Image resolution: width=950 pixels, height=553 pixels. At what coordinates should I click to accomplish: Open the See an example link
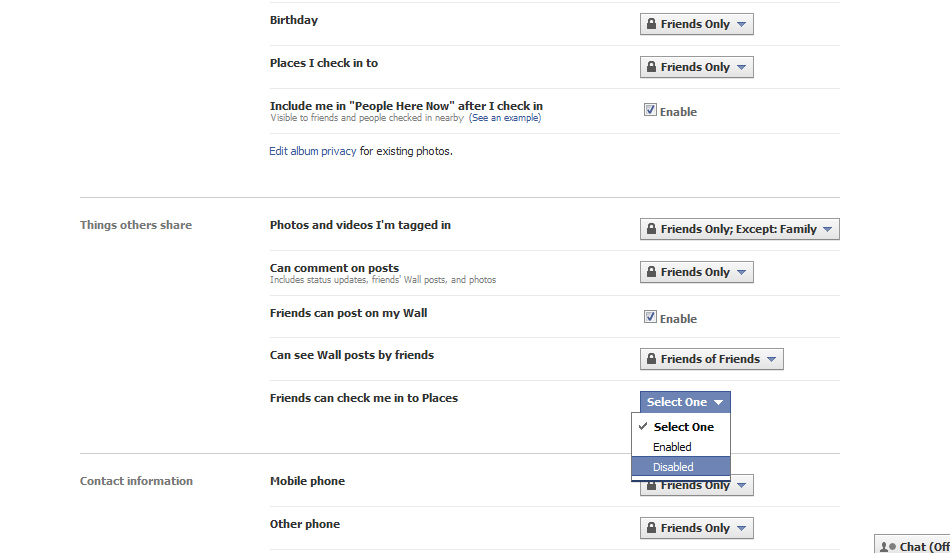pos(505,118)
